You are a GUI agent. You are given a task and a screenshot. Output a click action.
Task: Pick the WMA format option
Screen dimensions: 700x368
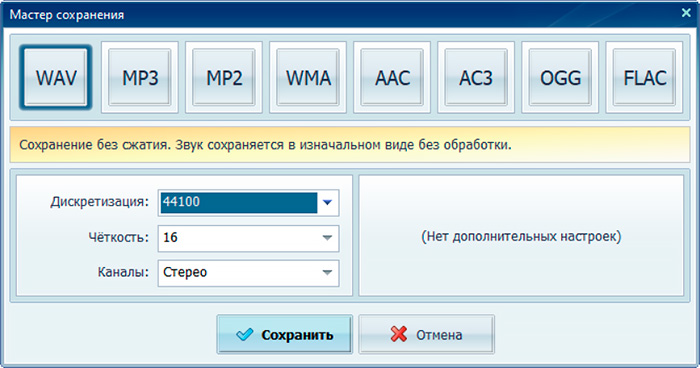(308, 78)
